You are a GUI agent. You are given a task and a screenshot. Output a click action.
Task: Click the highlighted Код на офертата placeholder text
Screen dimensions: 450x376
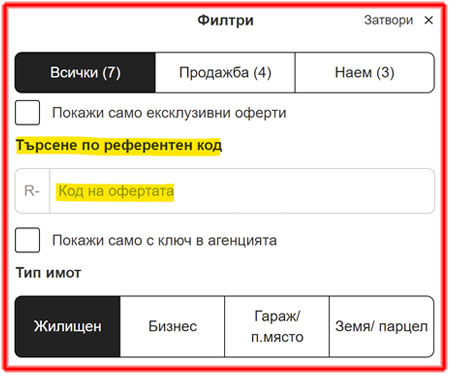pos(116,191)
